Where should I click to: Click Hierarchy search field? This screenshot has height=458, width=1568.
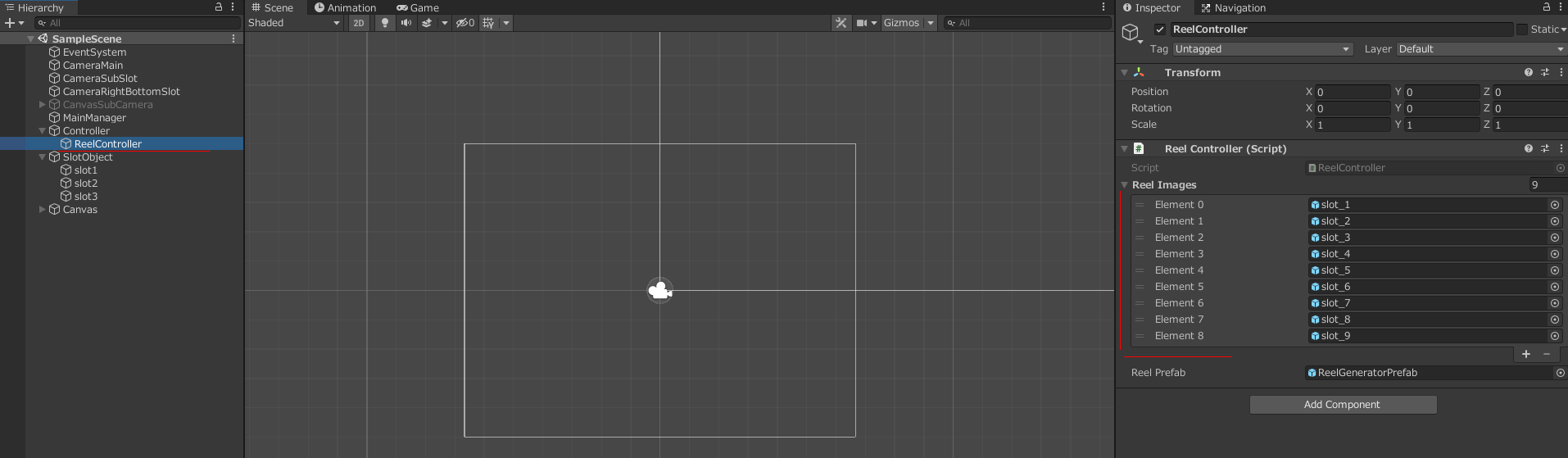tap(137, 23)
